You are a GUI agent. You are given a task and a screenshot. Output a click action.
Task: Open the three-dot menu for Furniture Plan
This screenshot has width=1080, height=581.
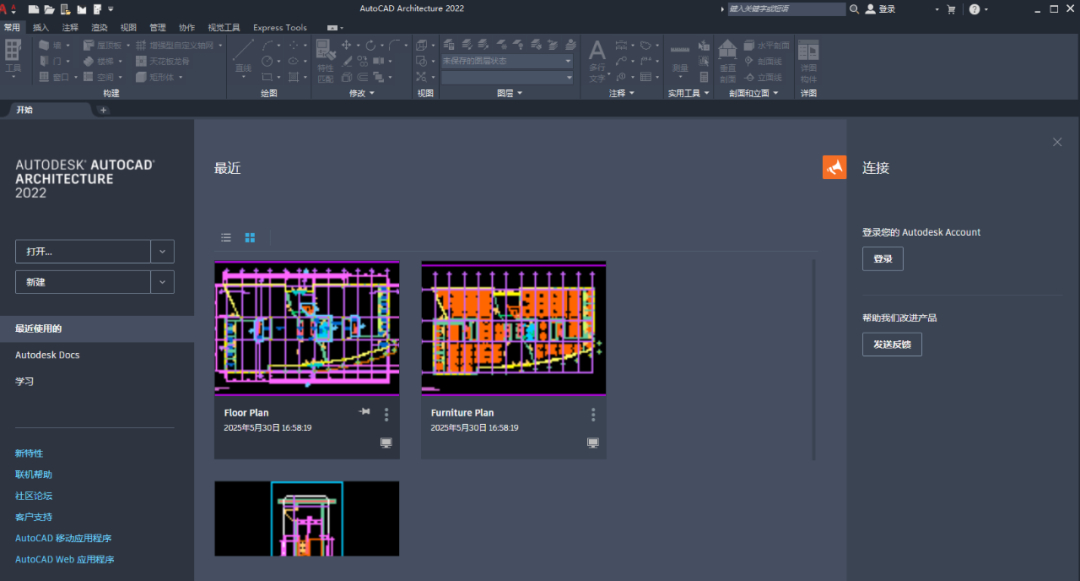tap(593, 414)
